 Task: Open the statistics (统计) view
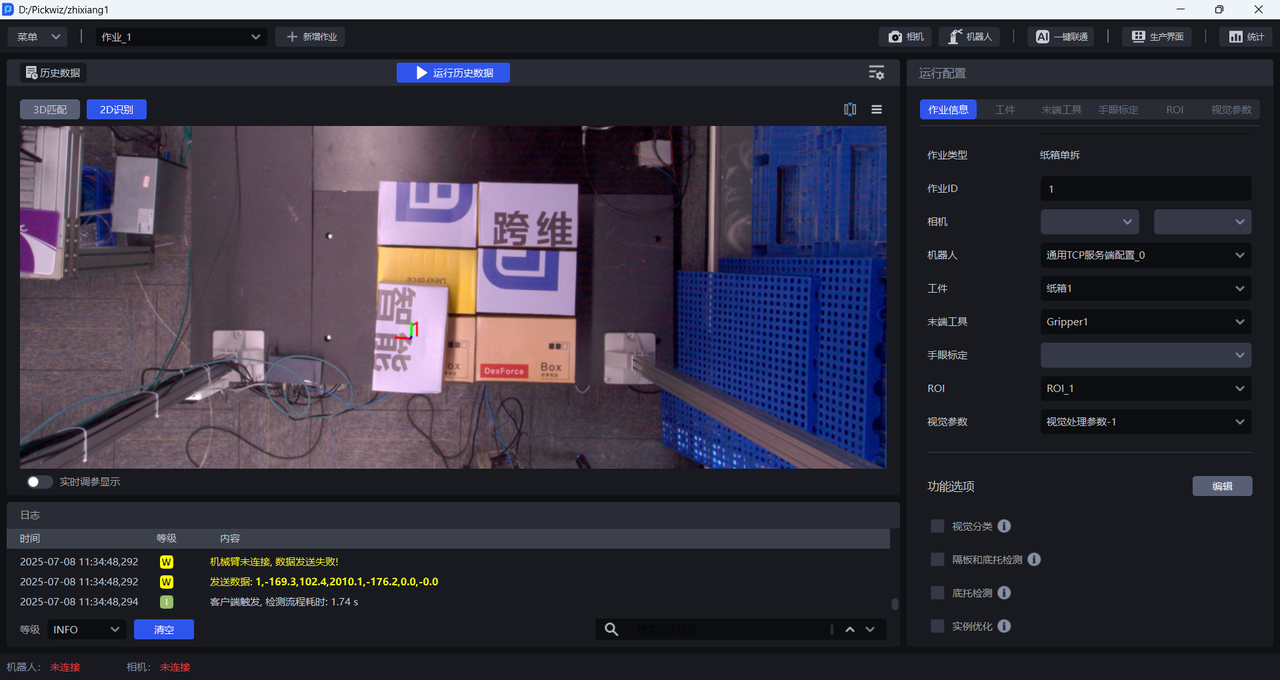click(1245, 37)
